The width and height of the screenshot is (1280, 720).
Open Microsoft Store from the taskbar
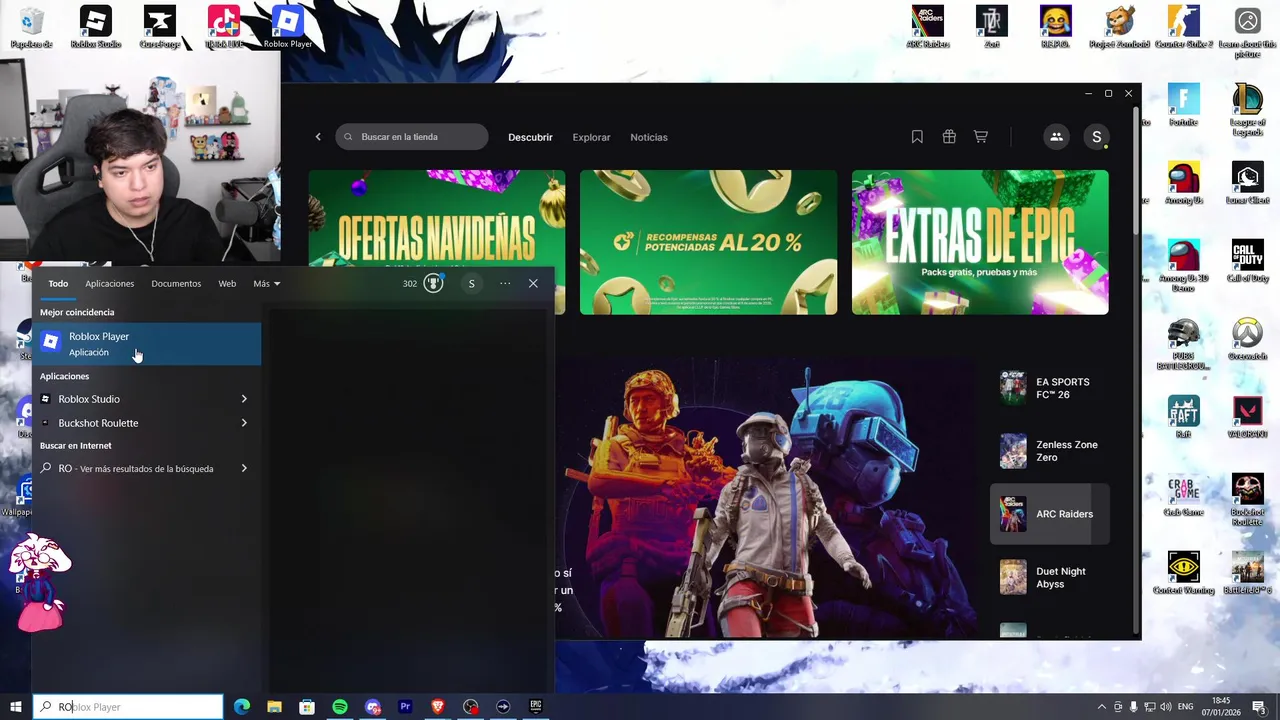coord(307,707)
